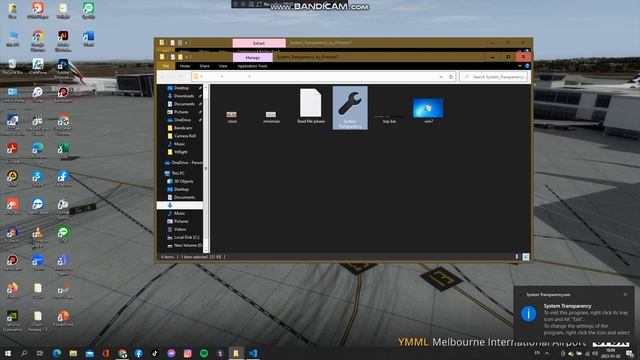The height and width of the screenshot is (360, 640).
Task: Open Explorer help blue question icon
Action: [x=527, y=66]
